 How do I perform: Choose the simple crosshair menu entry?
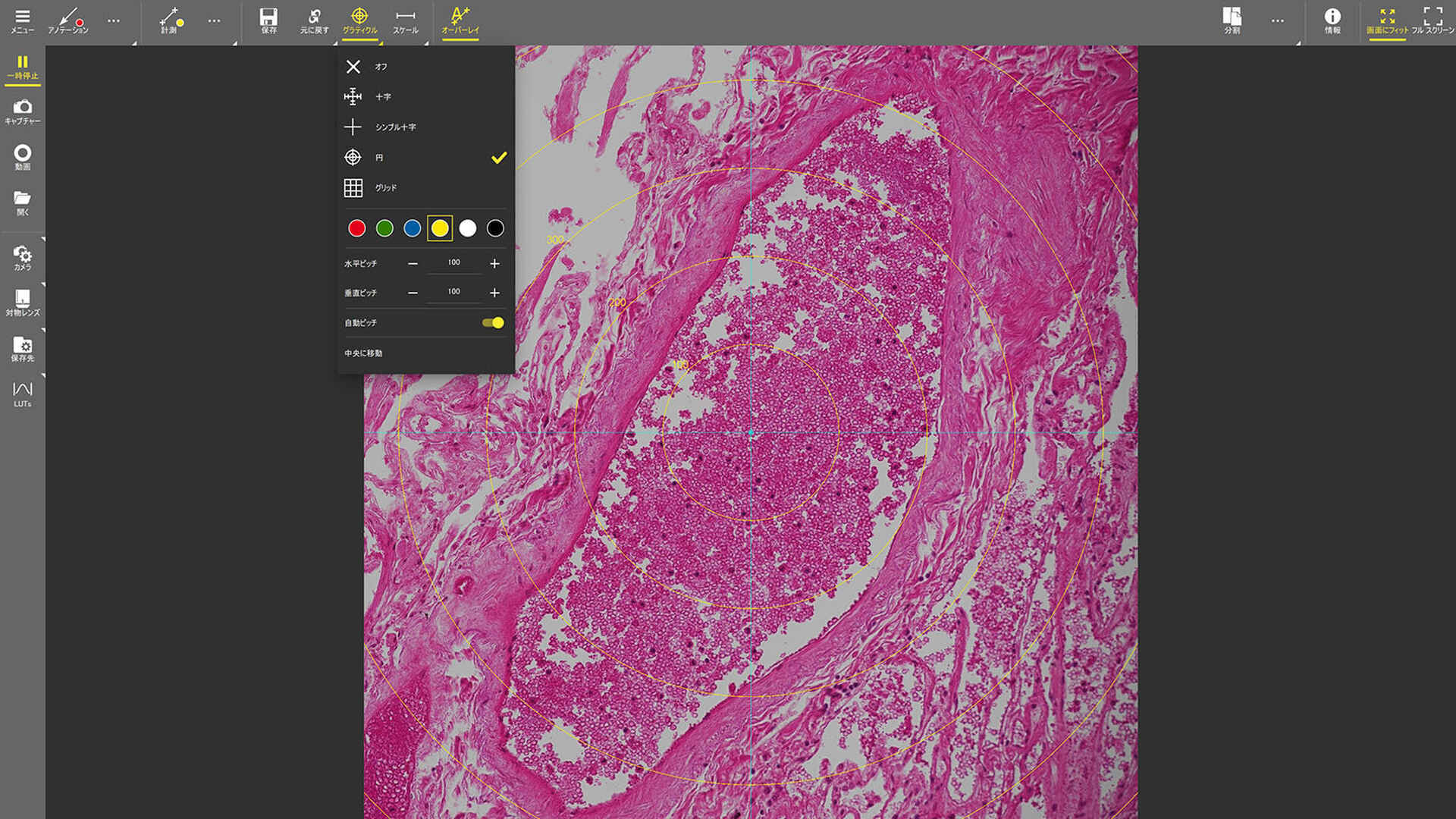pyautogui.click(x=394, y=127)
